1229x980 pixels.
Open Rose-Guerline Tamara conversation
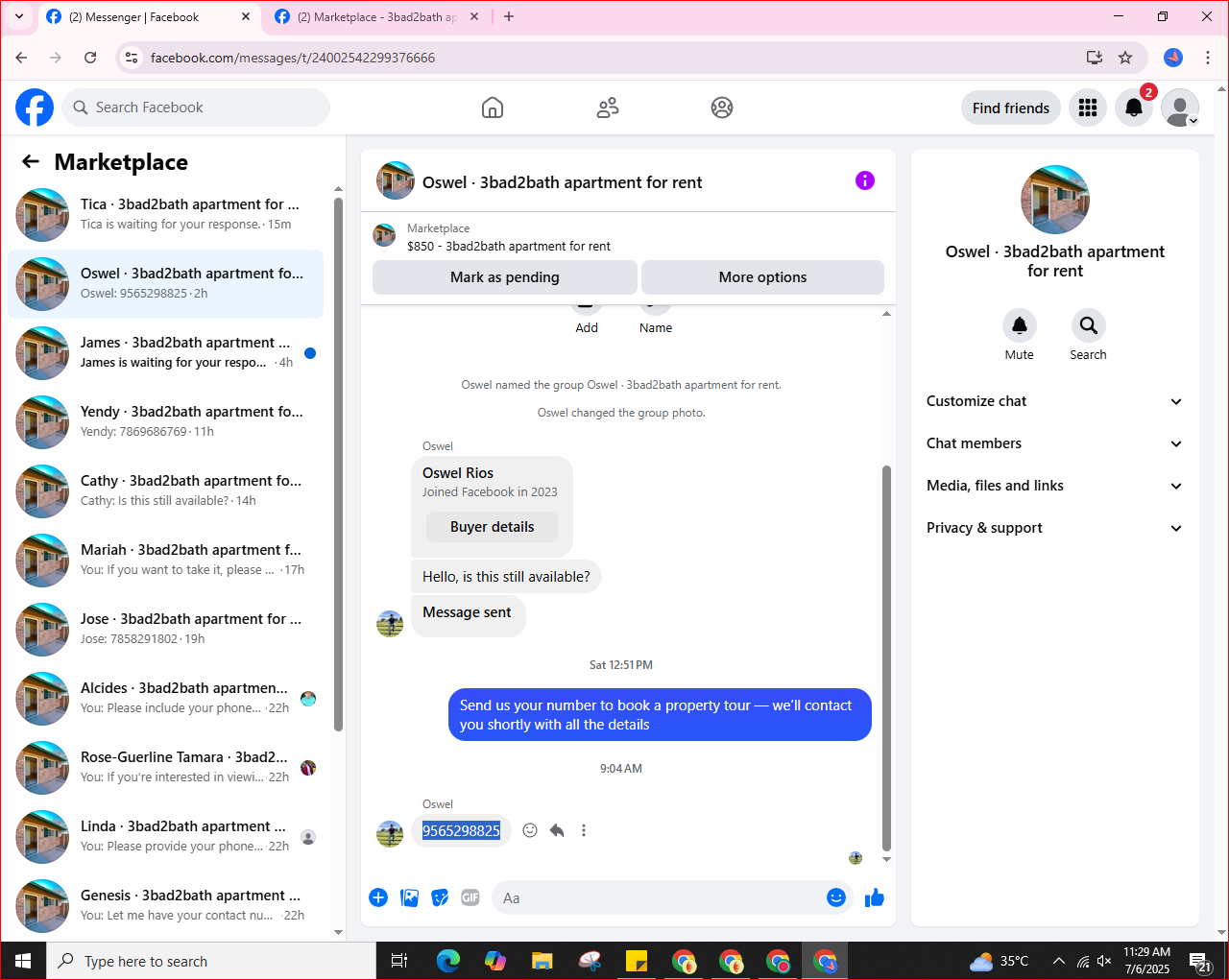tap(166, 768)
